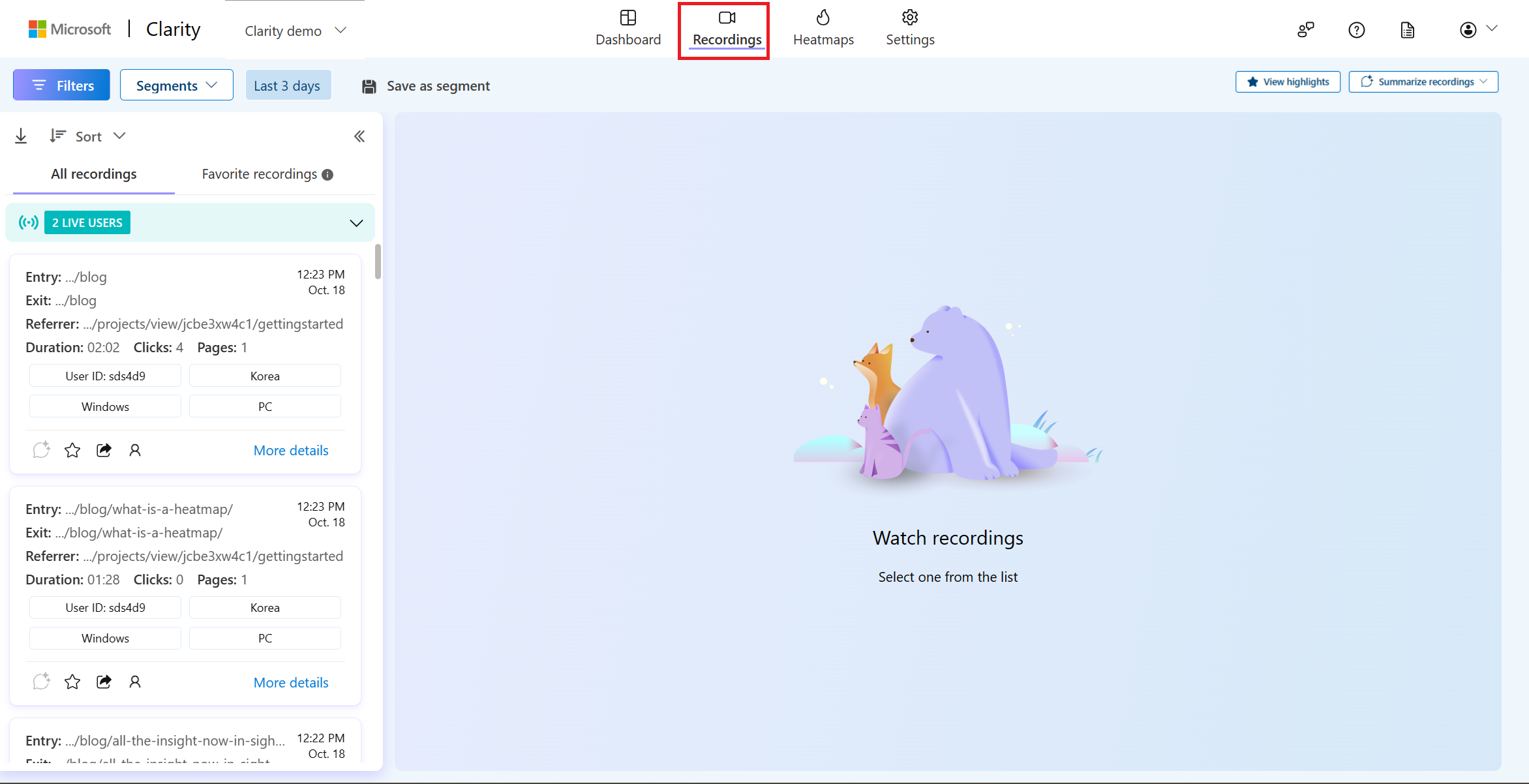
Task: Open the help question mark icon
Action: [x=1357, y=29]
